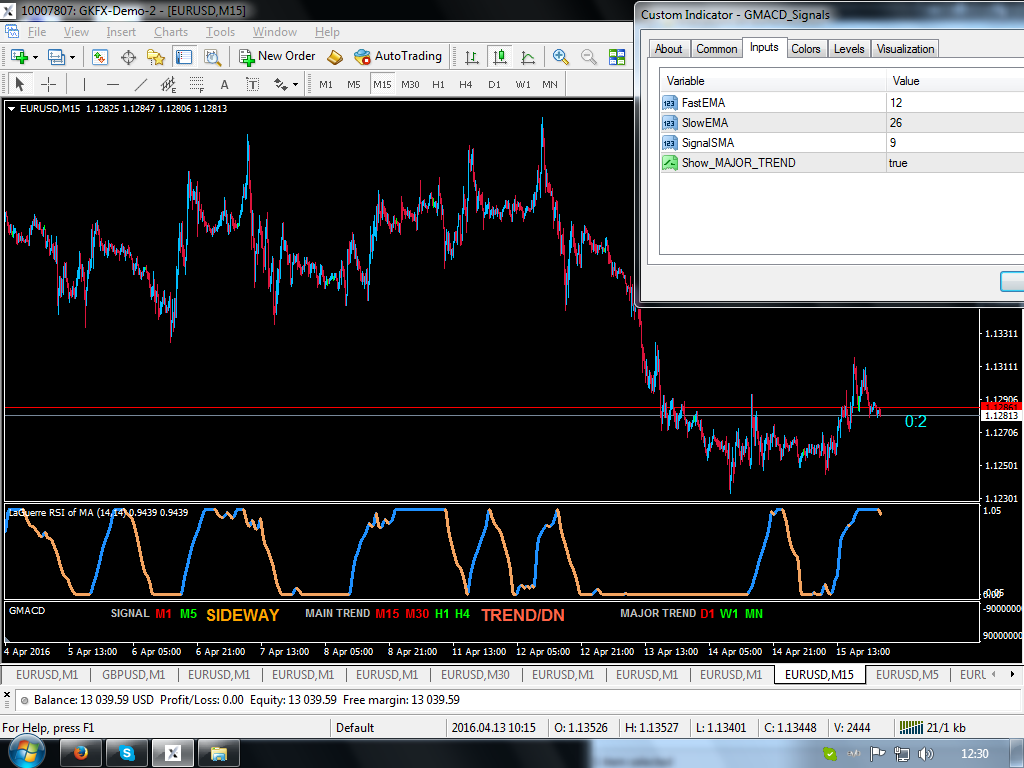Open Skype from the taskbar
Image resolution: width=1024 pixels, height=768 pixels.
(x=127, y=754)
